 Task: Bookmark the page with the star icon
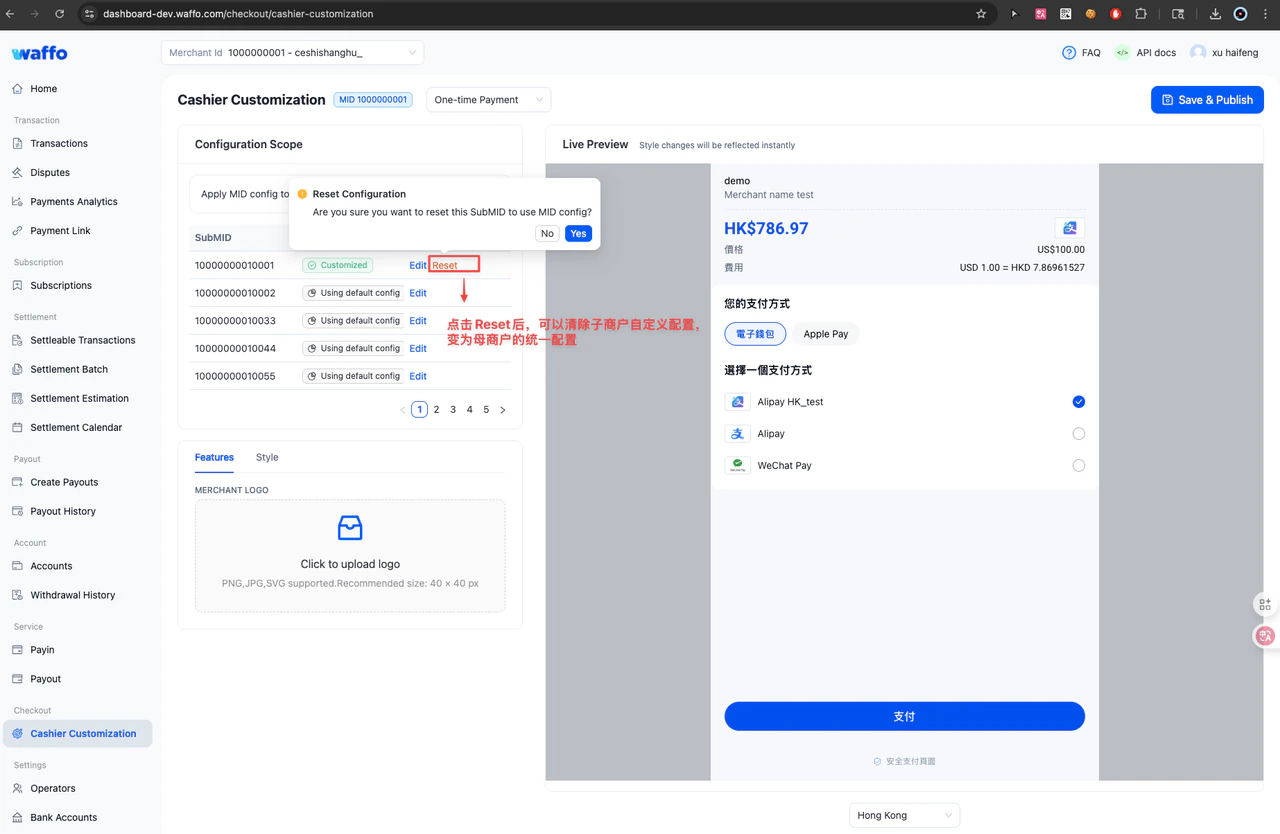(x=981, y=14)
